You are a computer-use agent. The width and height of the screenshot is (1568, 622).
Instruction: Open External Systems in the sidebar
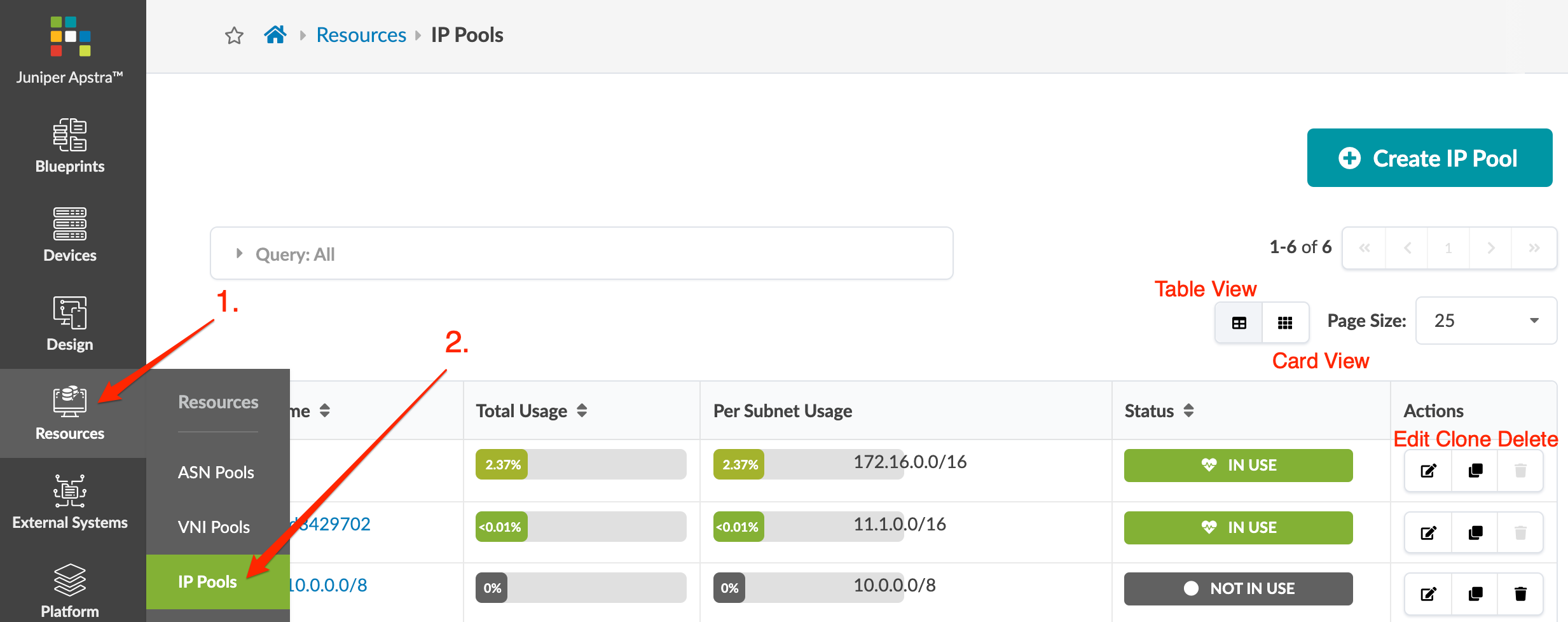(x=70, y=502)
